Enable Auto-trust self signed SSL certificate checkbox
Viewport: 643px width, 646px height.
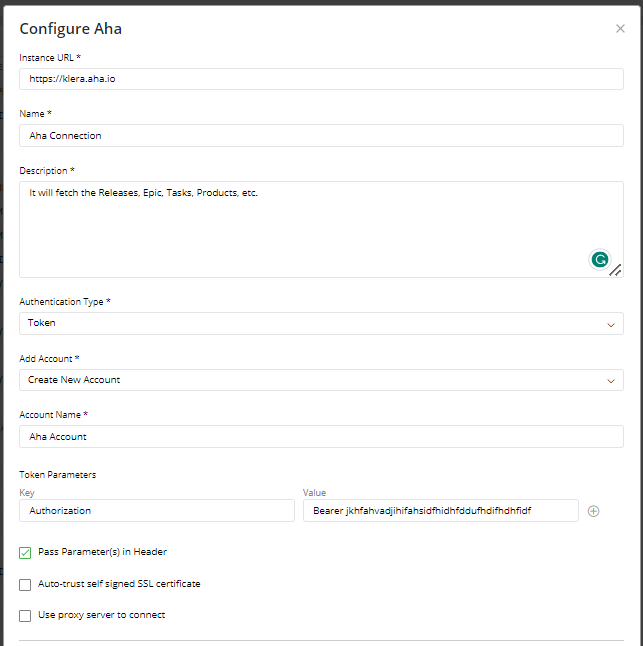pos(25,585)
